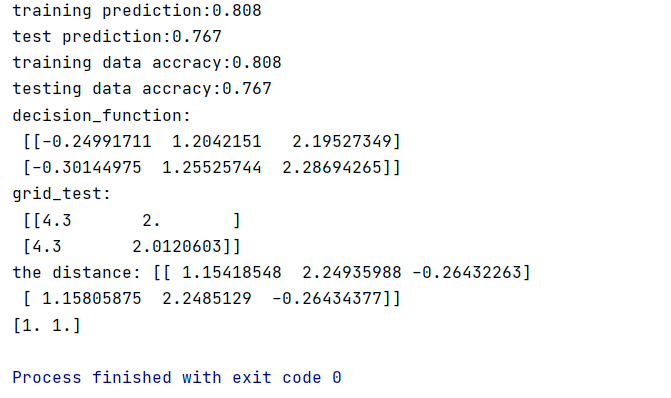Click the grid_test label line

click(x=62, y=194)
